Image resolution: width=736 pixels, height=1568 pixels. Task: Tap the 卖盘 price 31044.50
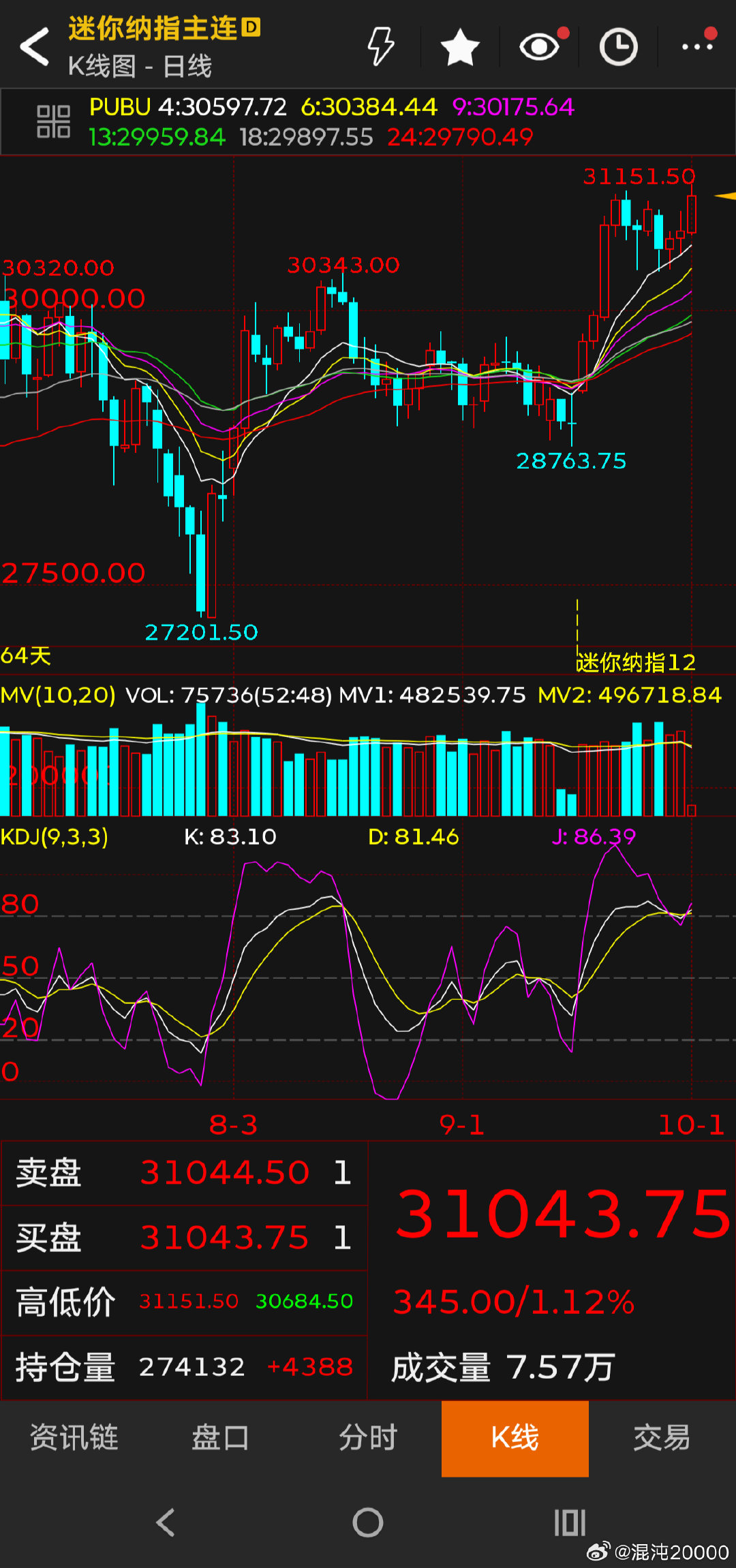225,1173
